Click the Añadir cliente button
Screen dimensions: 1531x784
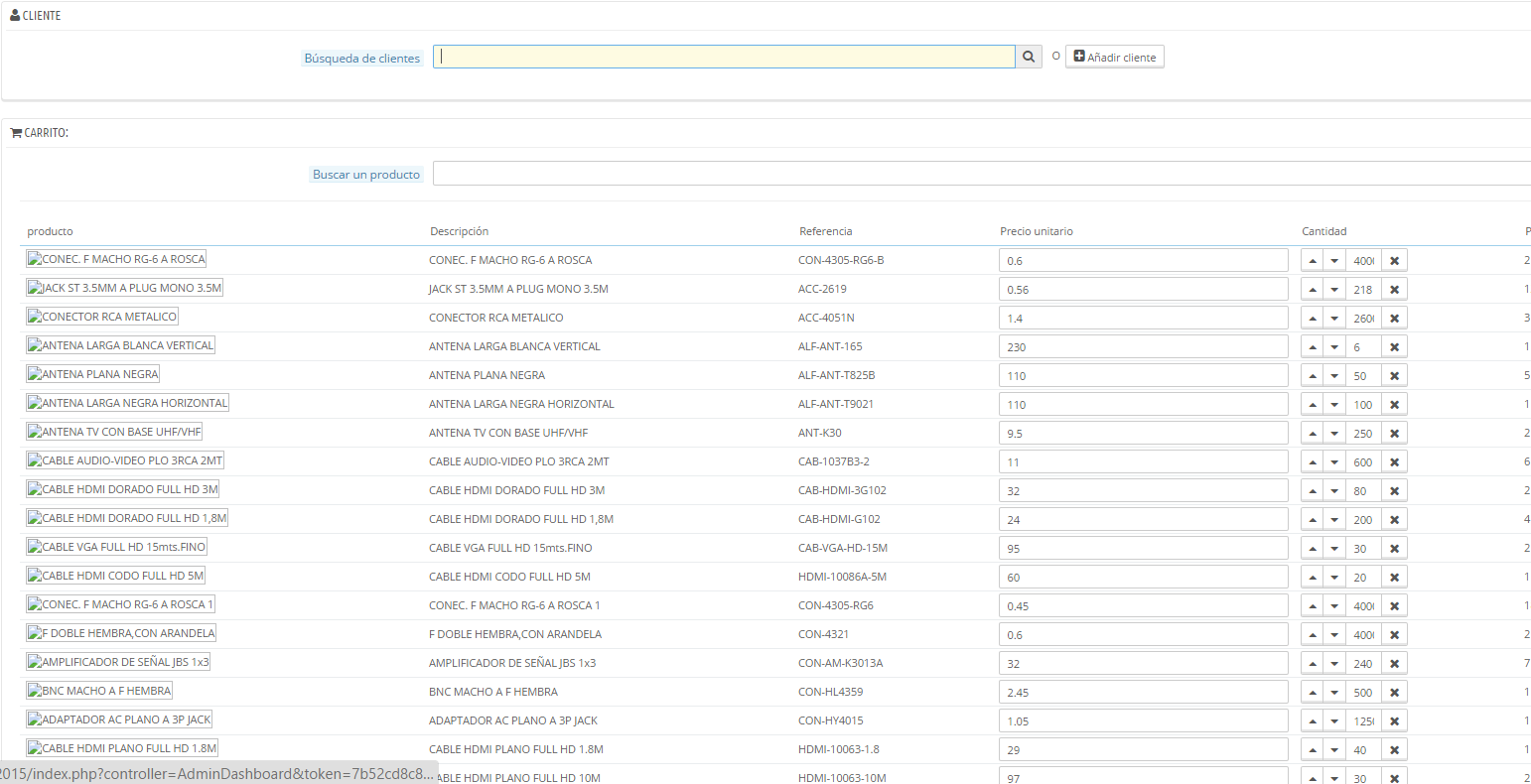1115,57
